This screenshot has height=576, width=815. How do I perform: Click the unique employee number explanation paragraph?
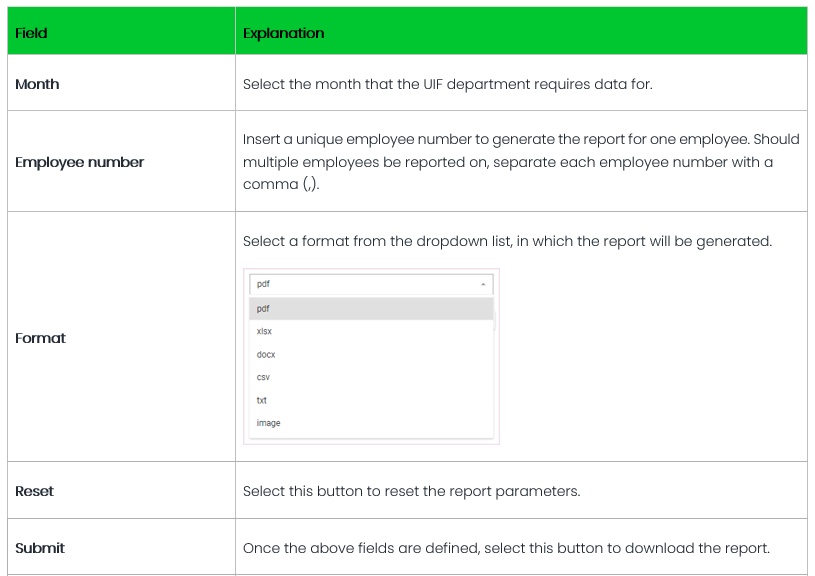[509, 162]
